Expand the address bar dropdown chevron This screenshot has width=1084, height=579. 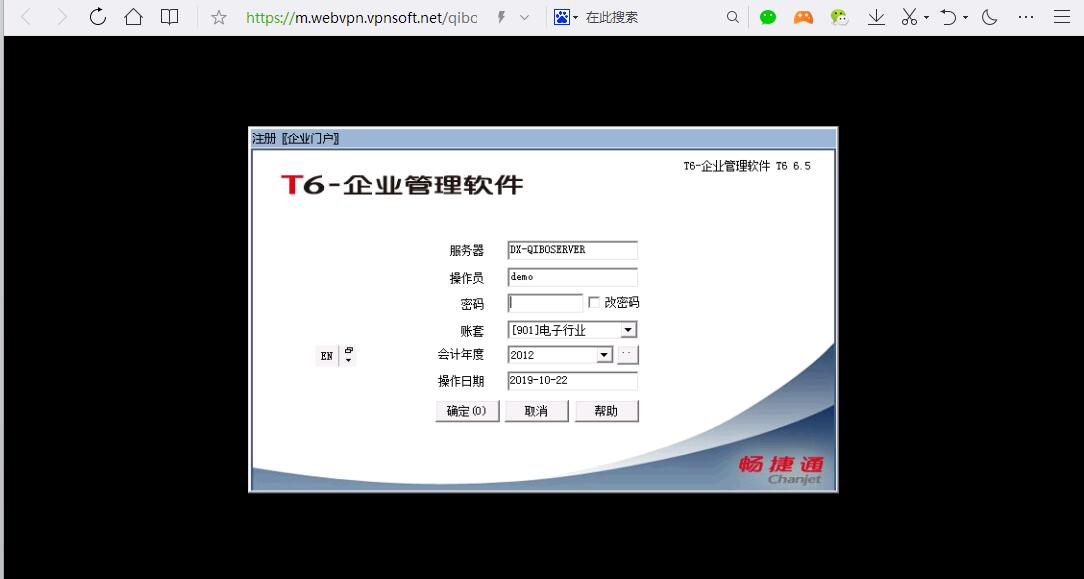(x=525, y=18)
